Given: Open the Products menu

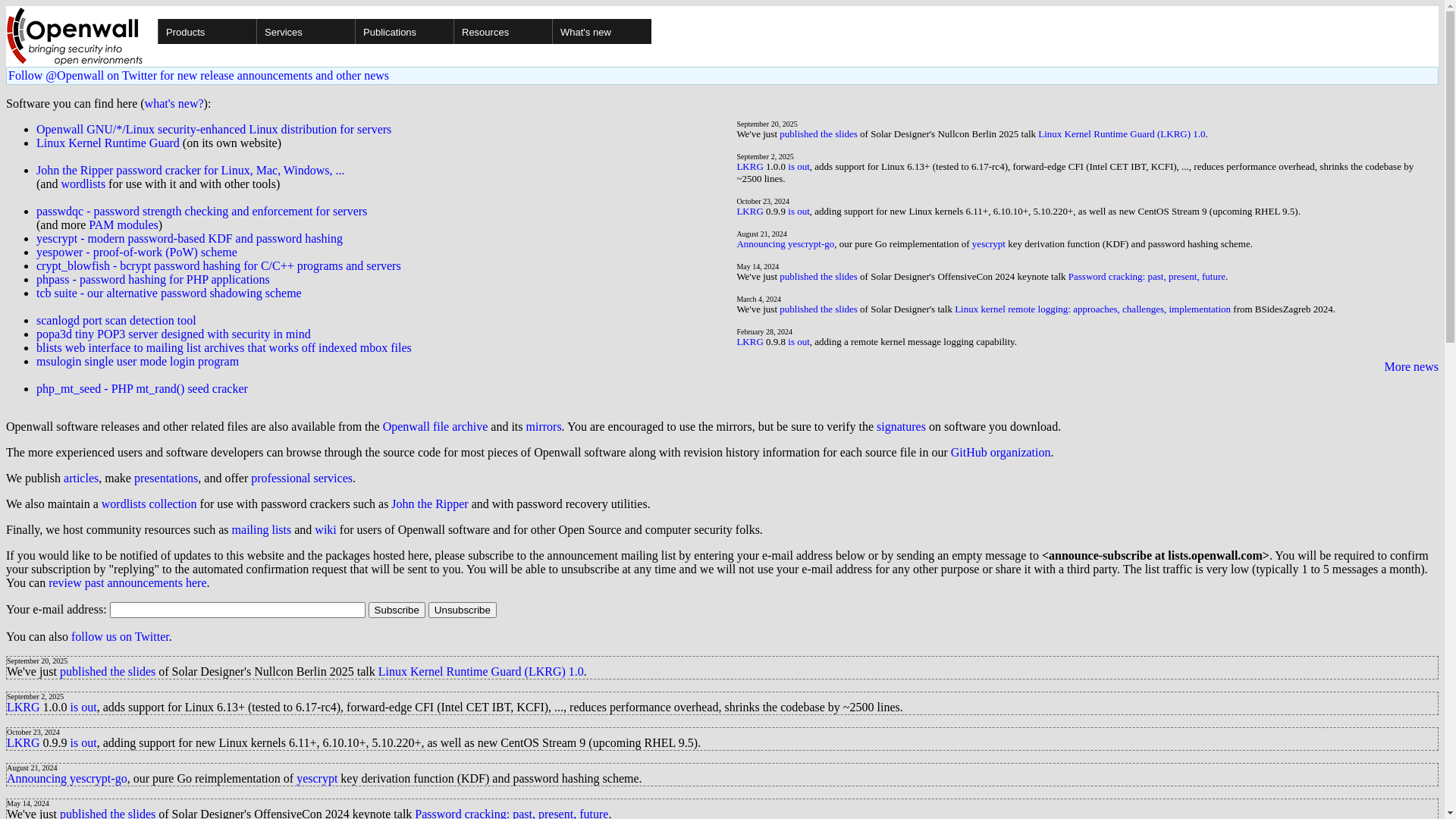Looking at the screenshot, I should coord(207,32).
